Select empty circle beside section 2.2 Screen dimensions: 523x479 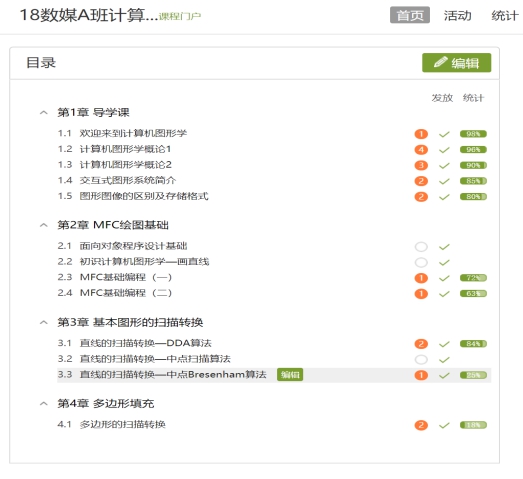click(x=421, y=263)
